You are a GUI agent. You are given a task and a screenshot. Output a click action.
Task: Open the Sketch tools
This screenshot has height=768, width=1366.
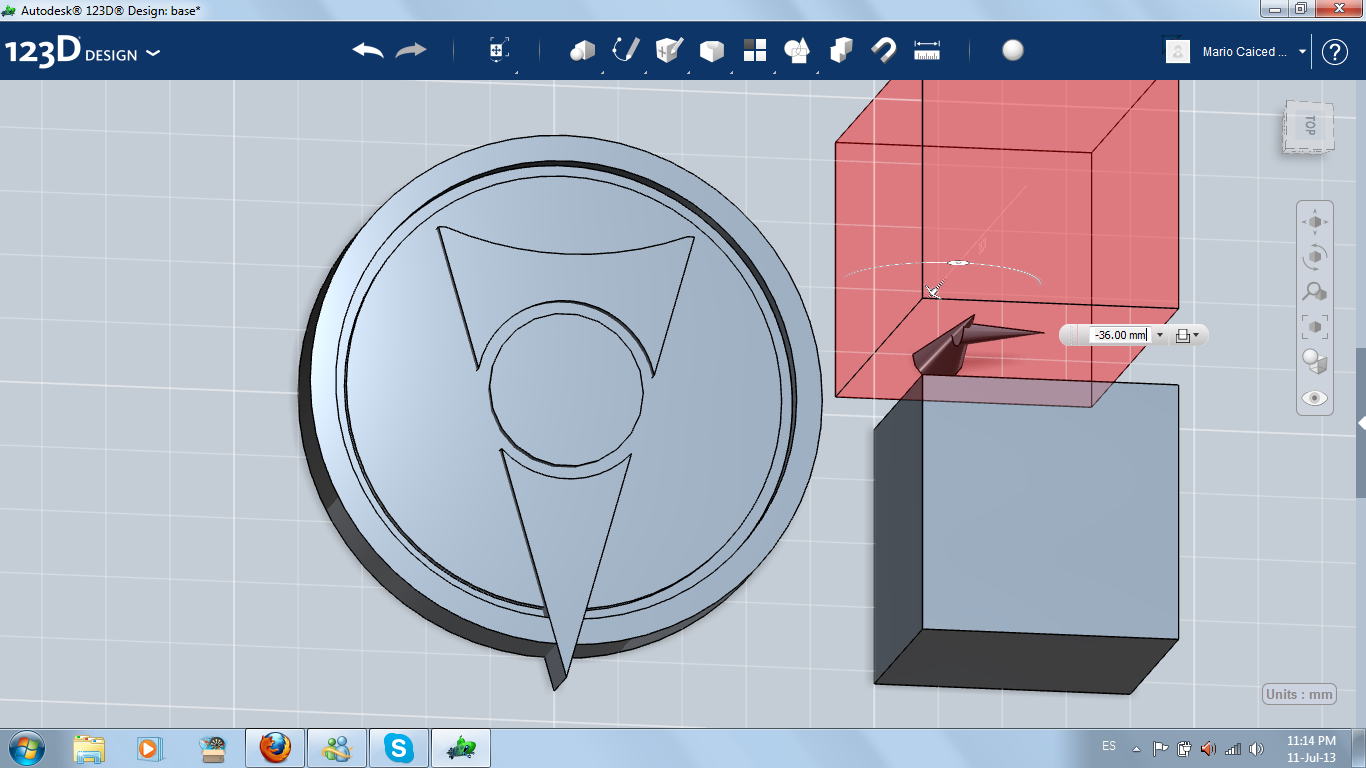625,50
